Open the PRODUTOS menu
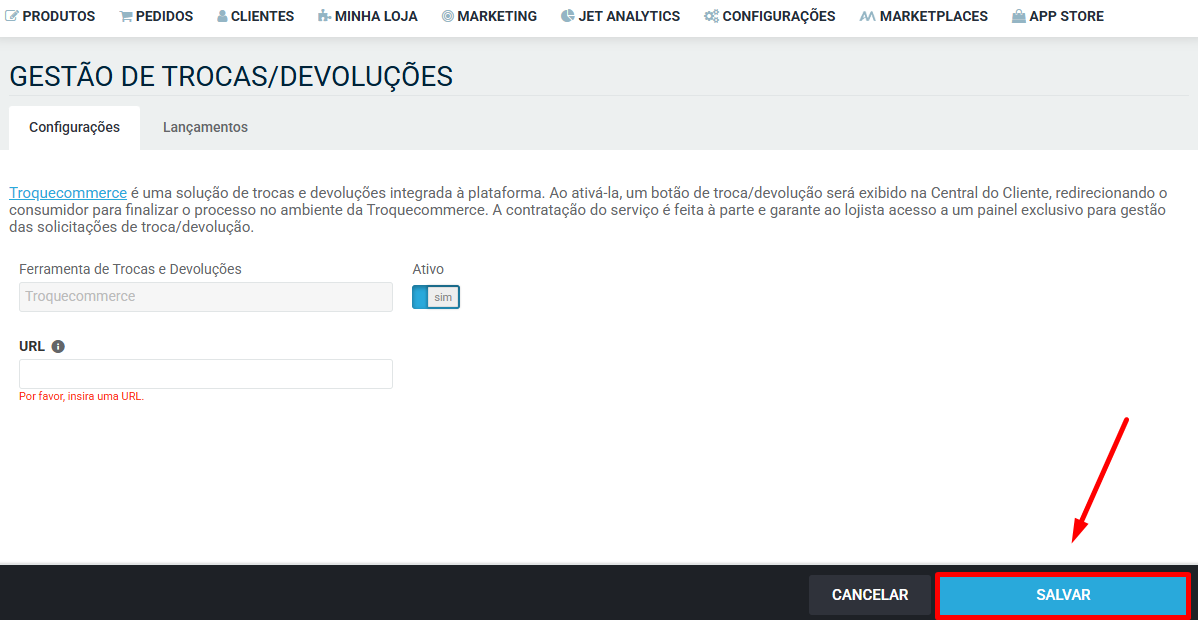The height and width of the screenshot is (620, 1198). [50, 16]
